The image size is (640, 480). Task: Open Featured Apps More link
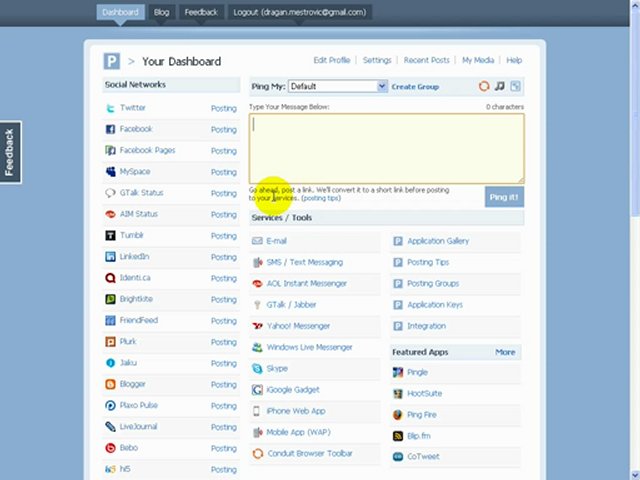[505, 352]
